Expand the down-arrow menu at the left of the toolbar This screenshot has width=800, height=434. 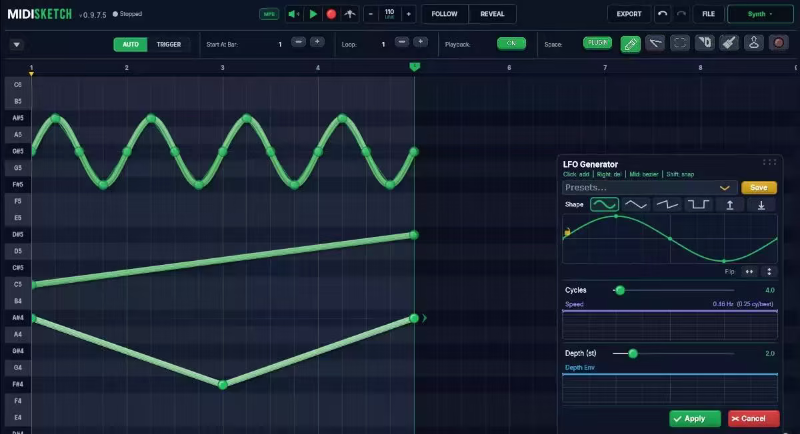17,45
